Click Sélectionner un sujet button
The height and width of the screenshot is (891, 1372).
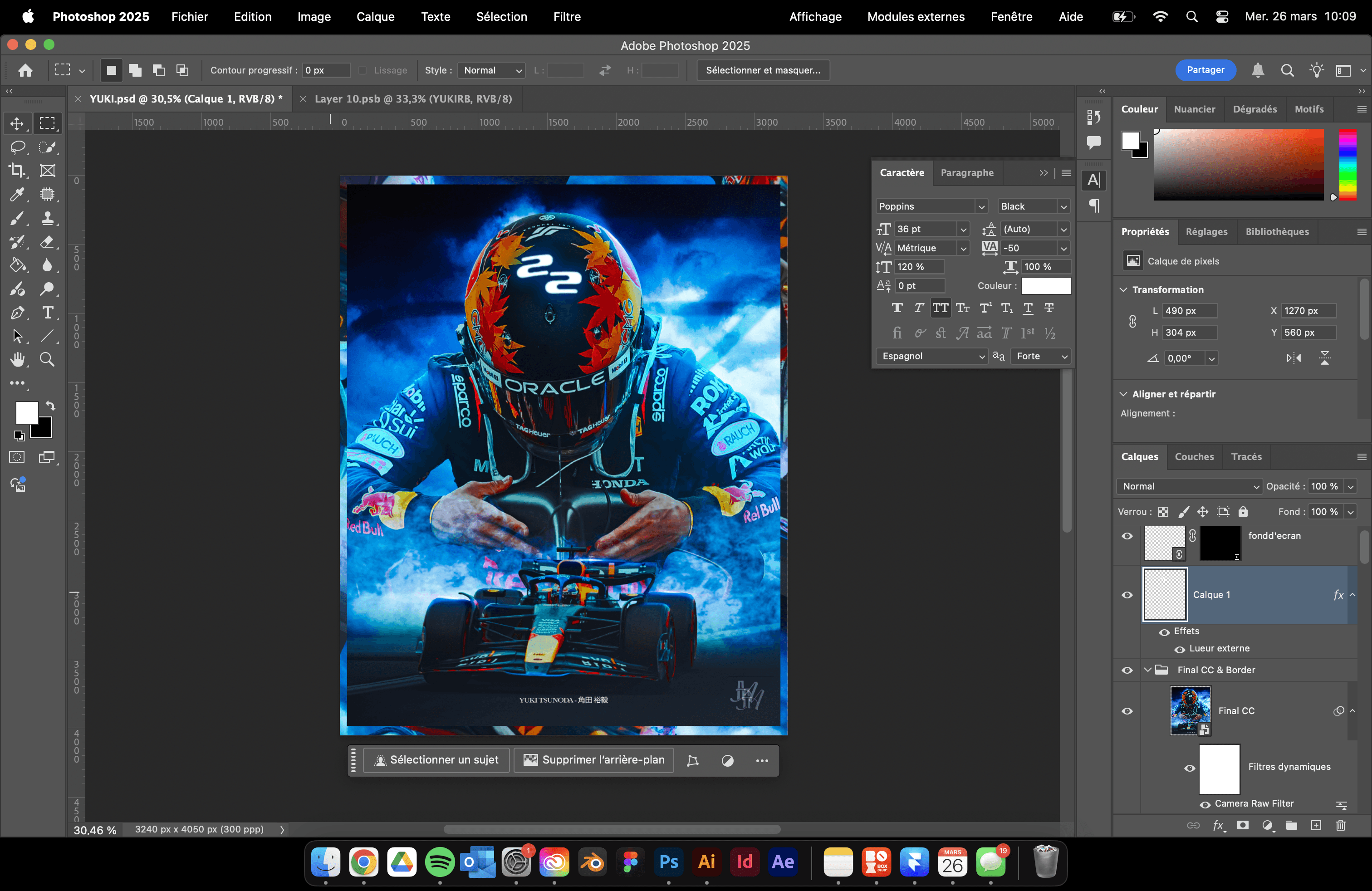click(436, 760)
